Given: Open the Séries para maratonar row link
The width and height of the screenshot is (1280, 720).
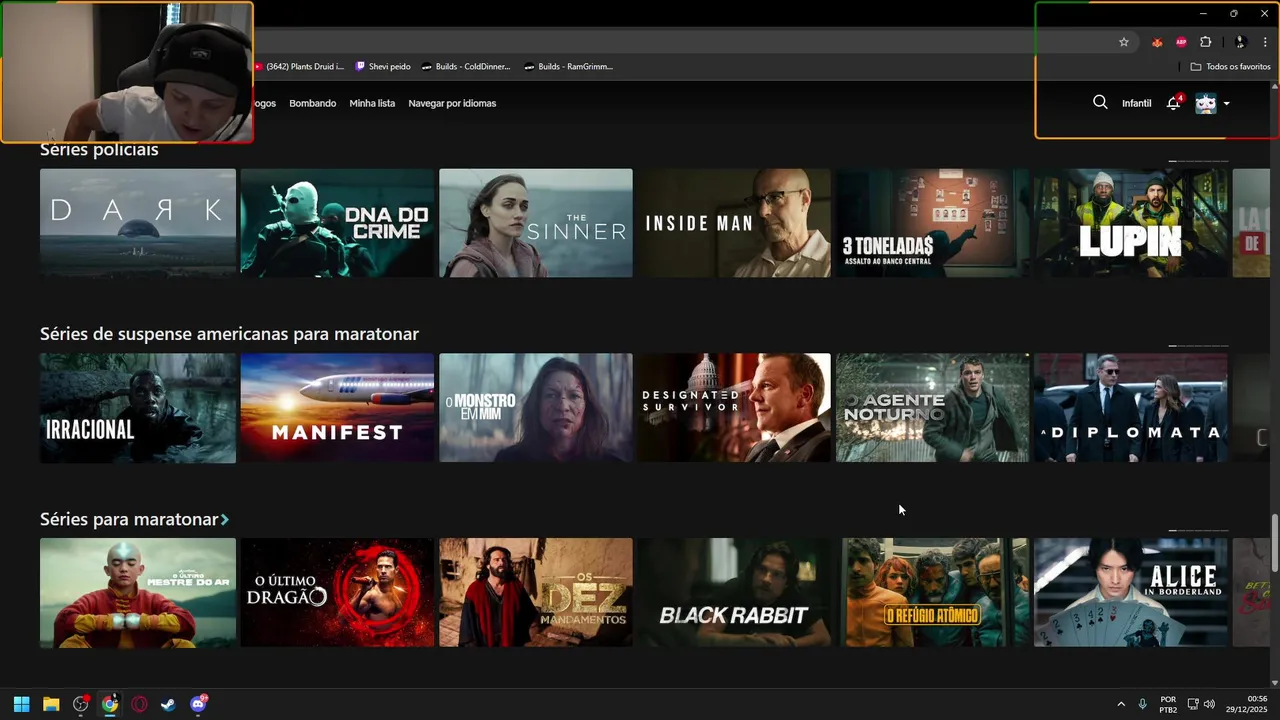Looking at the screenshot, I should (x=129, y=519).
